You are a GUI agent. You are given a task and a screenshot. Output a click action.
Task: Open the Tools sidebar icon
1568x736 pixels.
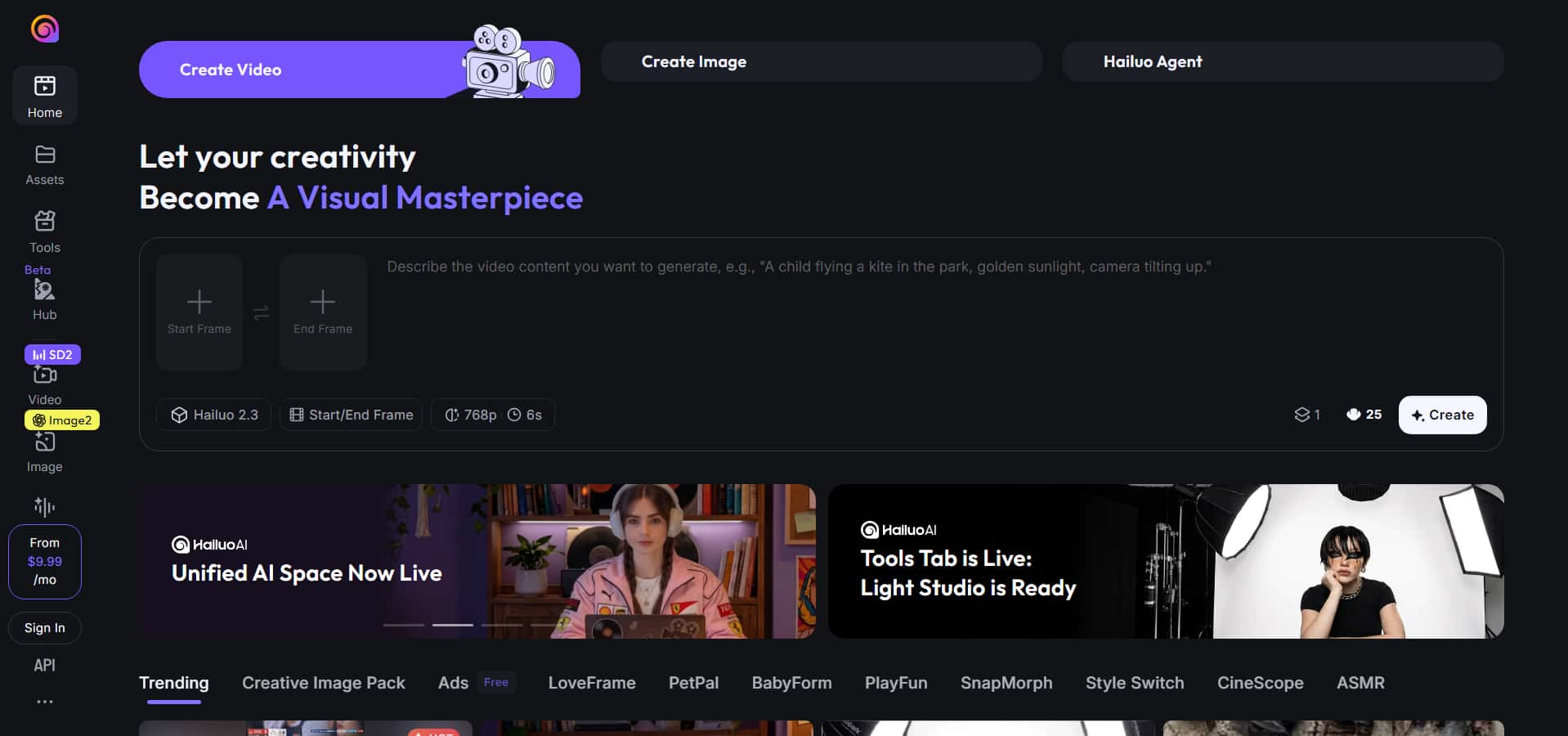pyautogui.click(x=45, y=221)
